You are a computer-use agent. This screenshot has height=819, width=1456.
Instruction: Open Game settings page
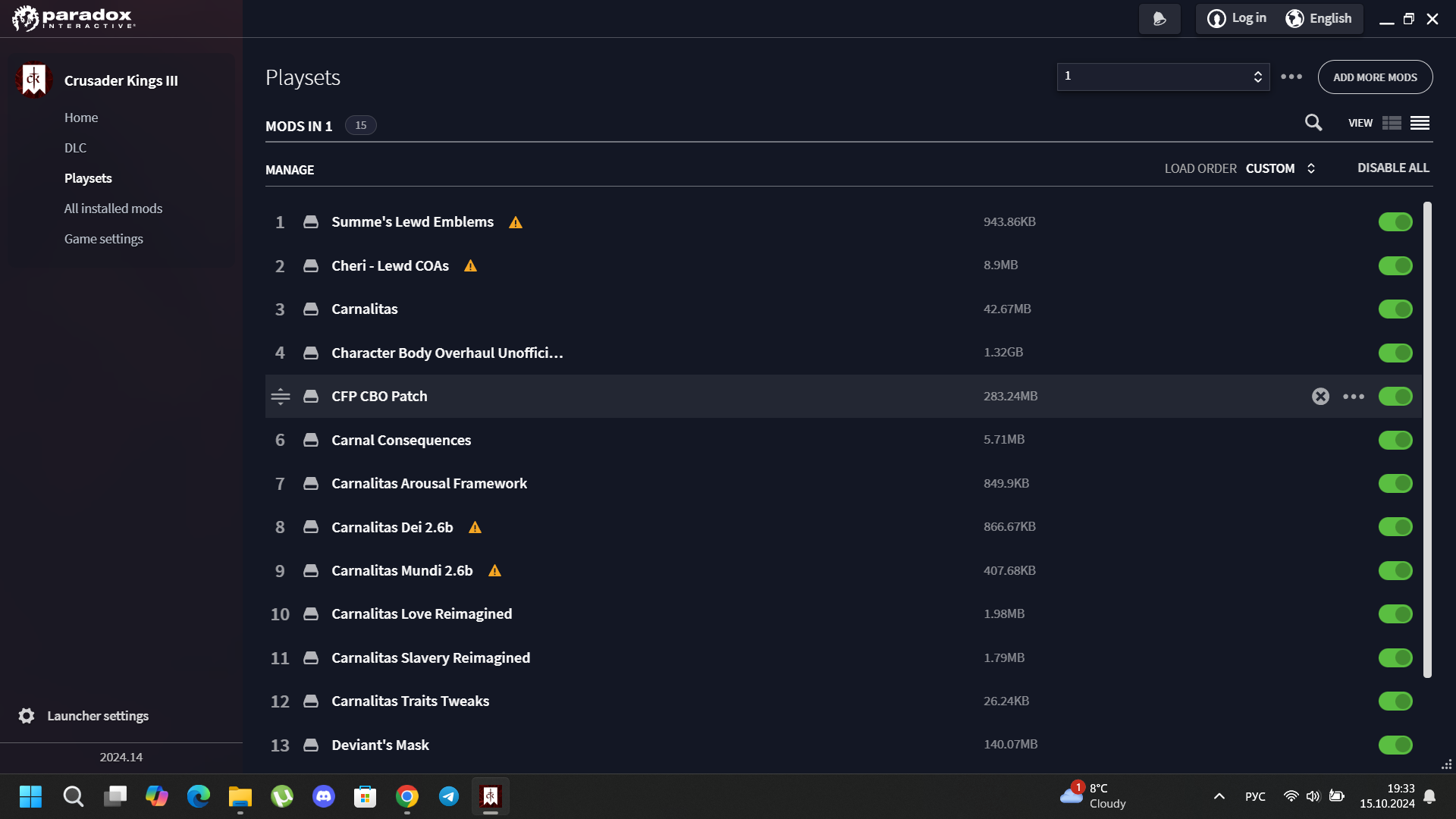103,239
